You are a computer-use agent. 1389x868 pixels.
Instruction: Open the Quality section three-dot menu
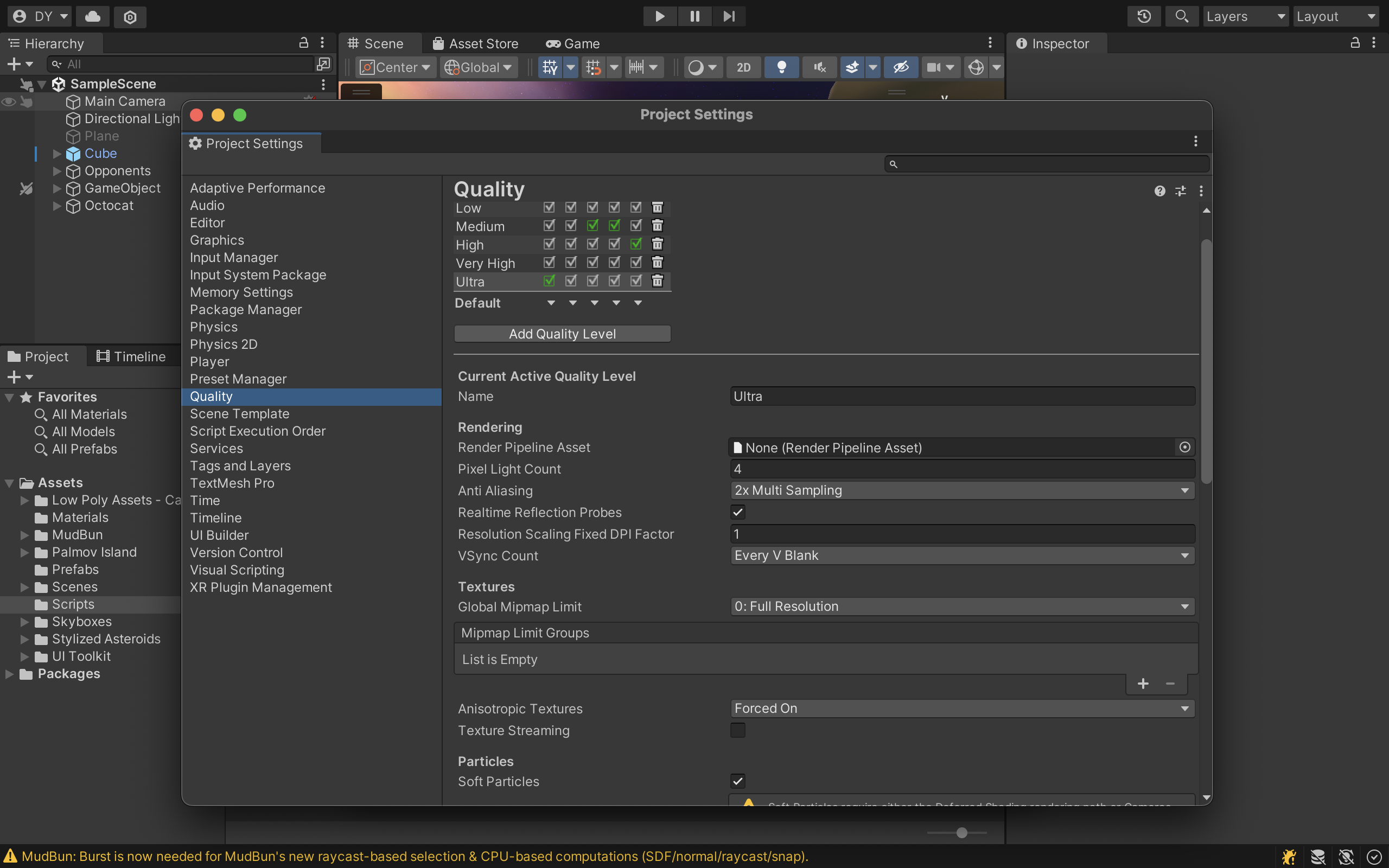click(1201, 191)
